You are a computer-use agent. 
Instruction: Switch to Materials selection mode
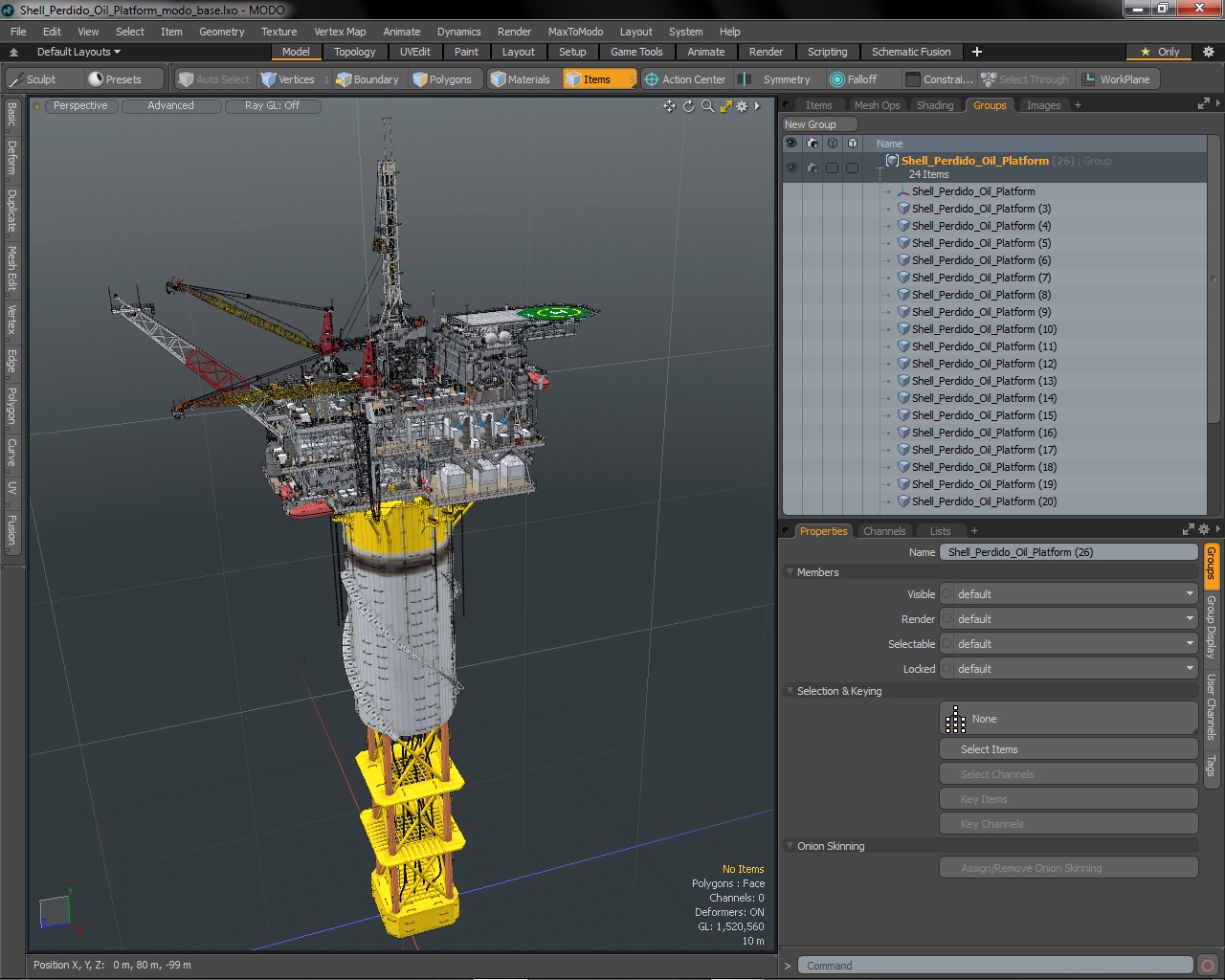pos(522,79)
